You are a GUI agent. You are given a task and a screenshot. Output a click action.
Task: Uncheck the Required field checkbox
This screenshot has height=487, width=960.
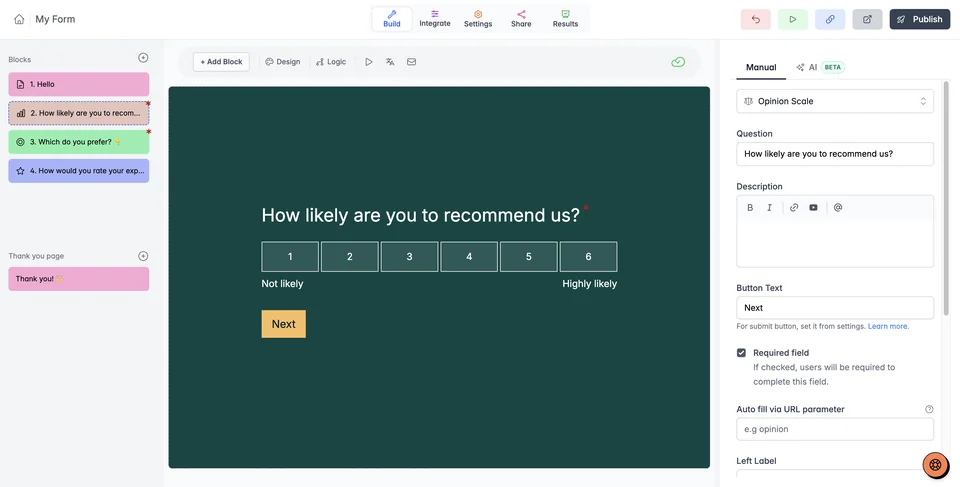pyautogui.click(x=741, y=353)
